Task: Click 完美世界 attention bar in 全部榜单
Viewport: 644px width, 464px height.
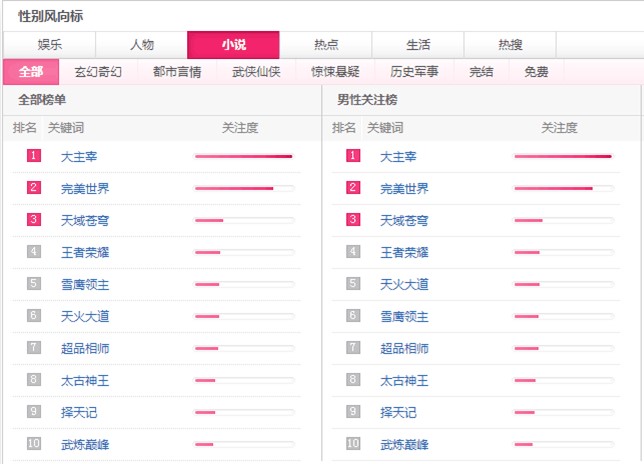Action: point(244,188)
